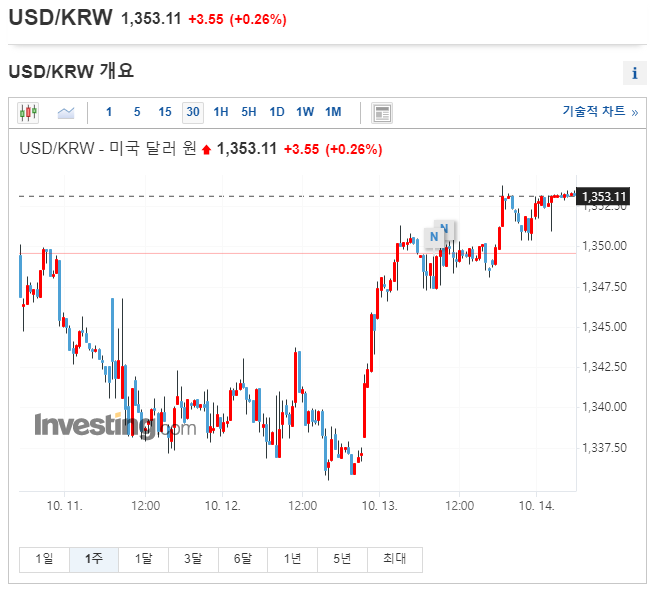Click the 1,353.11 current price axis label
Image resolution: width=653 pixels, height=591 pixels.
(x=603, y=197)
